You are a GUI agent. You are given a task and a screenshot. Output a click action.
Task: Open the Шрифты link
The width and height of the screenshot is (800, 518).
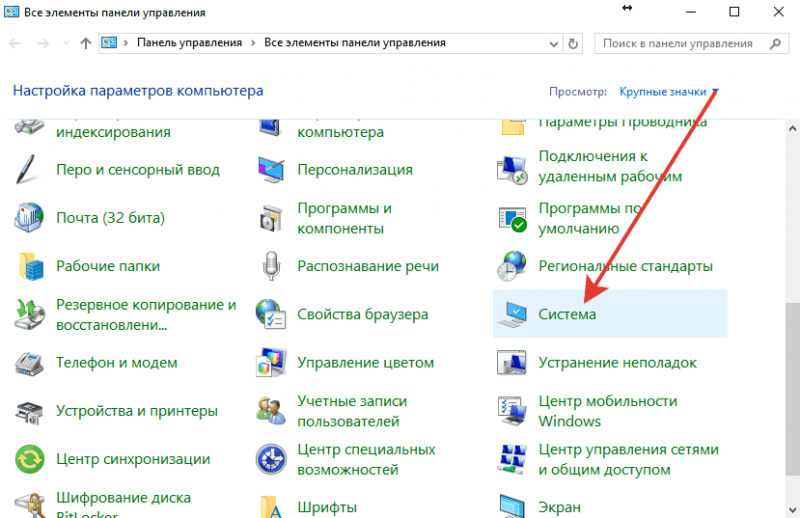tap(327, 507)
